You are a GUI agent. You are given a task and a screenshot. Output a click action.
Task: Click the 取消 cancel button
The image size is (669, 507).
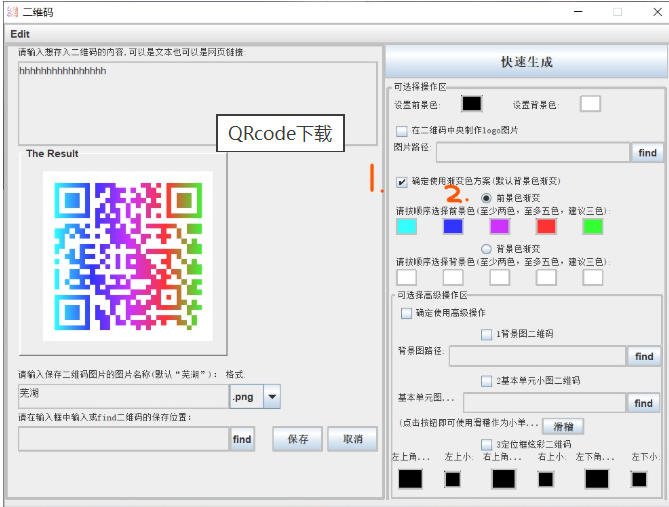pyautogui.click(x=352, y=439)
